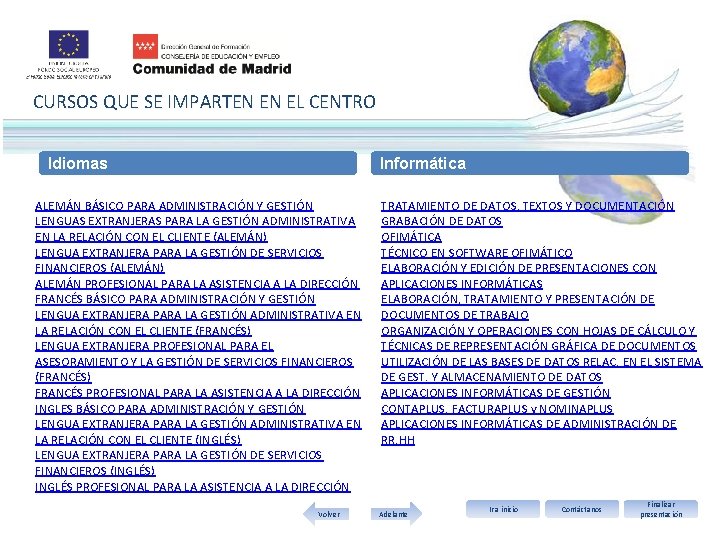This screenshot has height=540, width=720.
Task: Click the Contáctanos button
Action: click(x=582, y=509)
